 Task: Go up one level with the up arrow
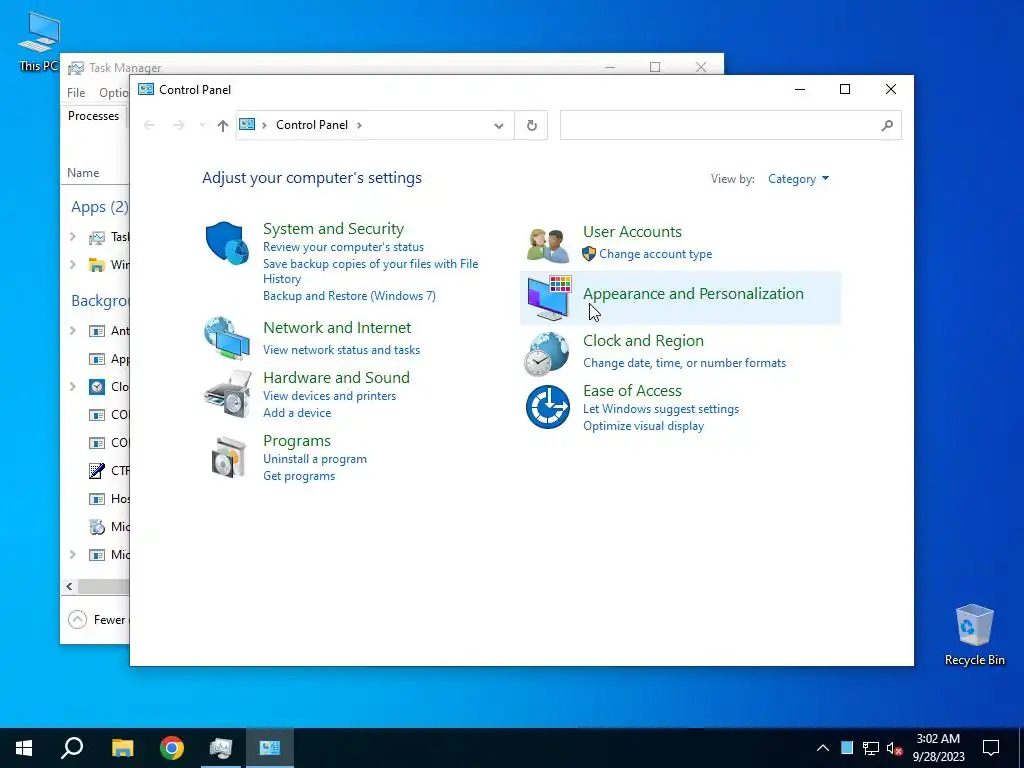point(223,125)
